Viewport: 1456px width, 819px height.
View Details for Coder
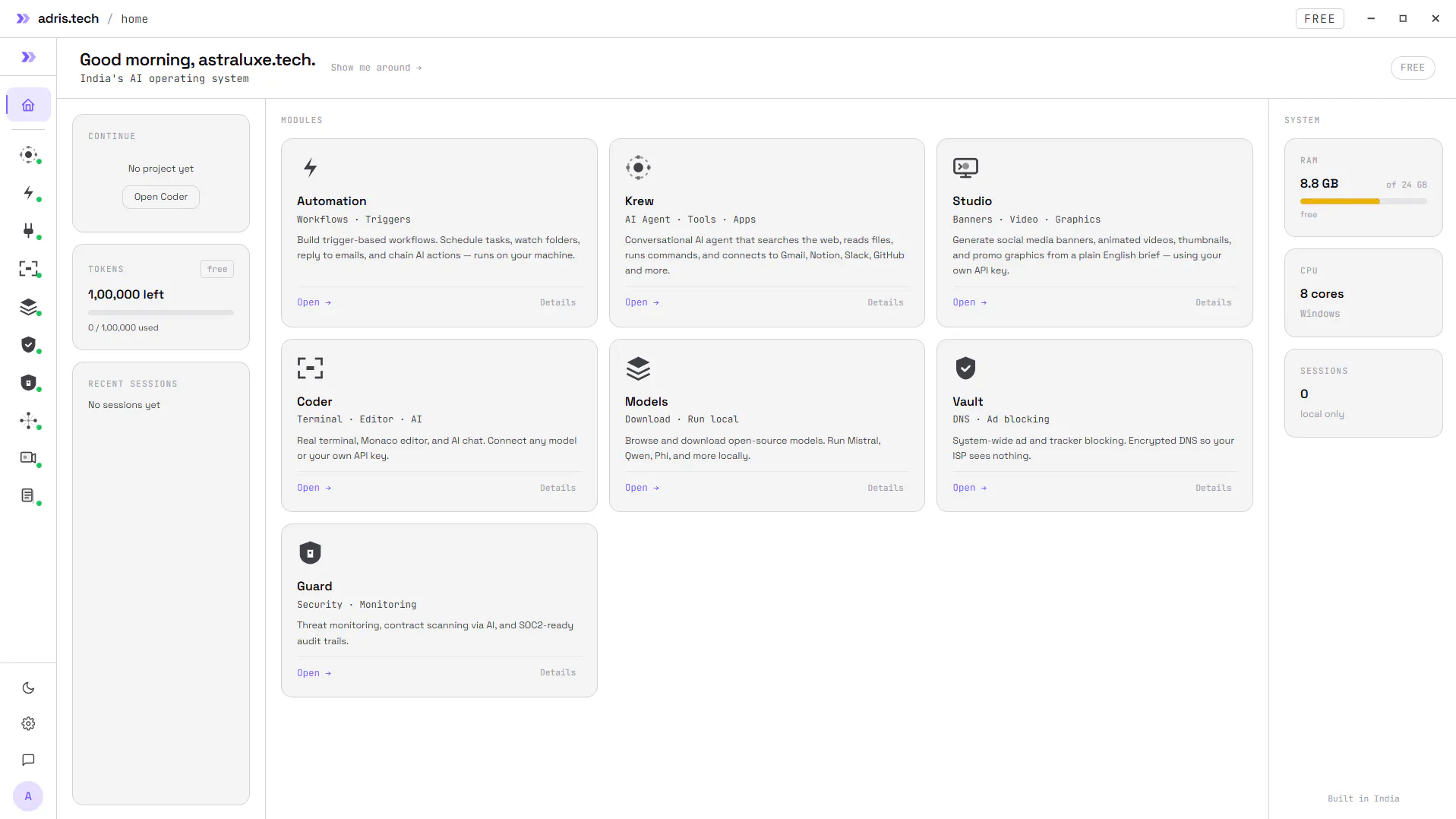pos(557,488)
